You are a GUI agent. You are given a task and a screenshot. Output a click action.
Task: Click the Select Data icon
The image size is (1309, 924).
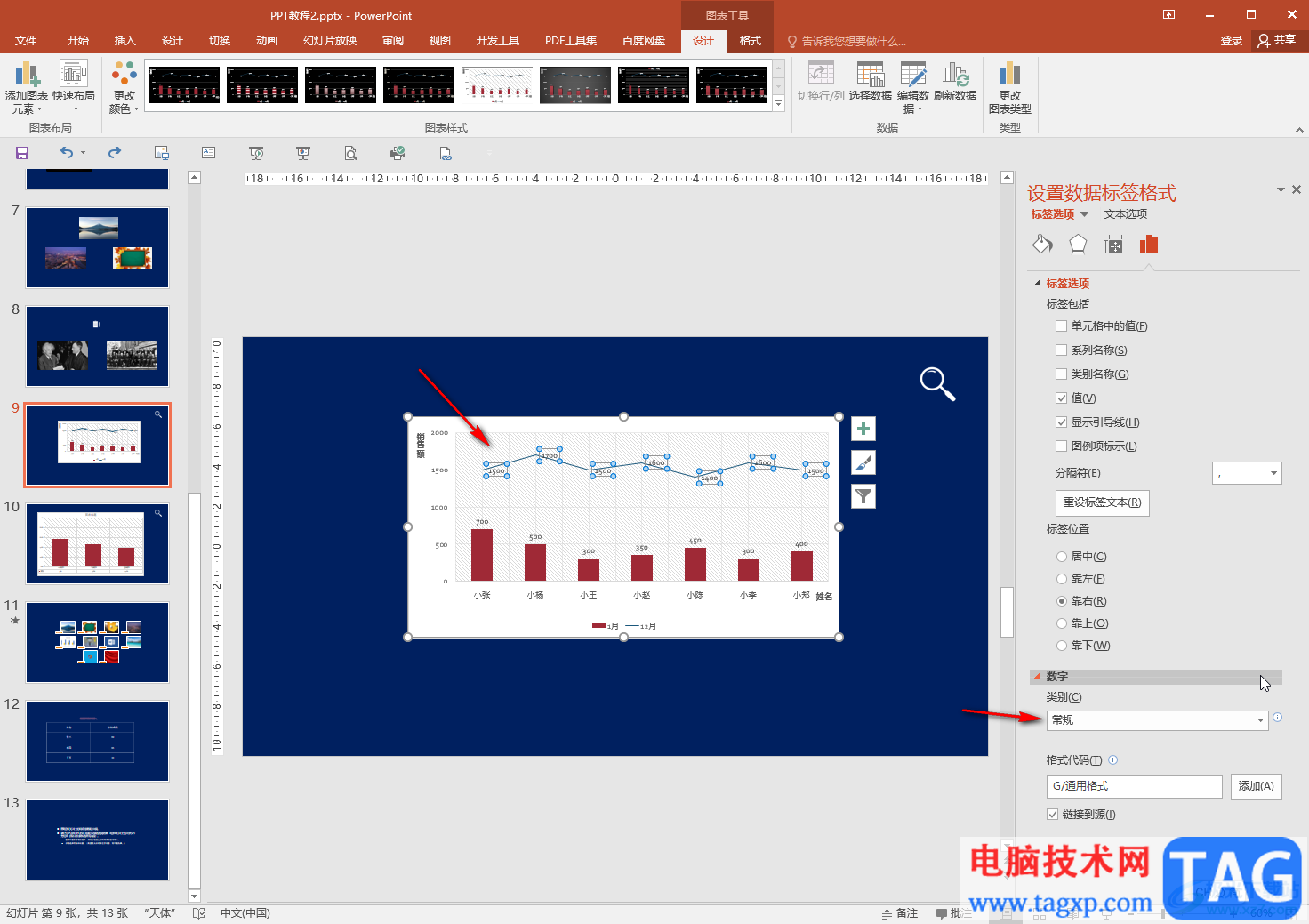click(x=870, y=82)
